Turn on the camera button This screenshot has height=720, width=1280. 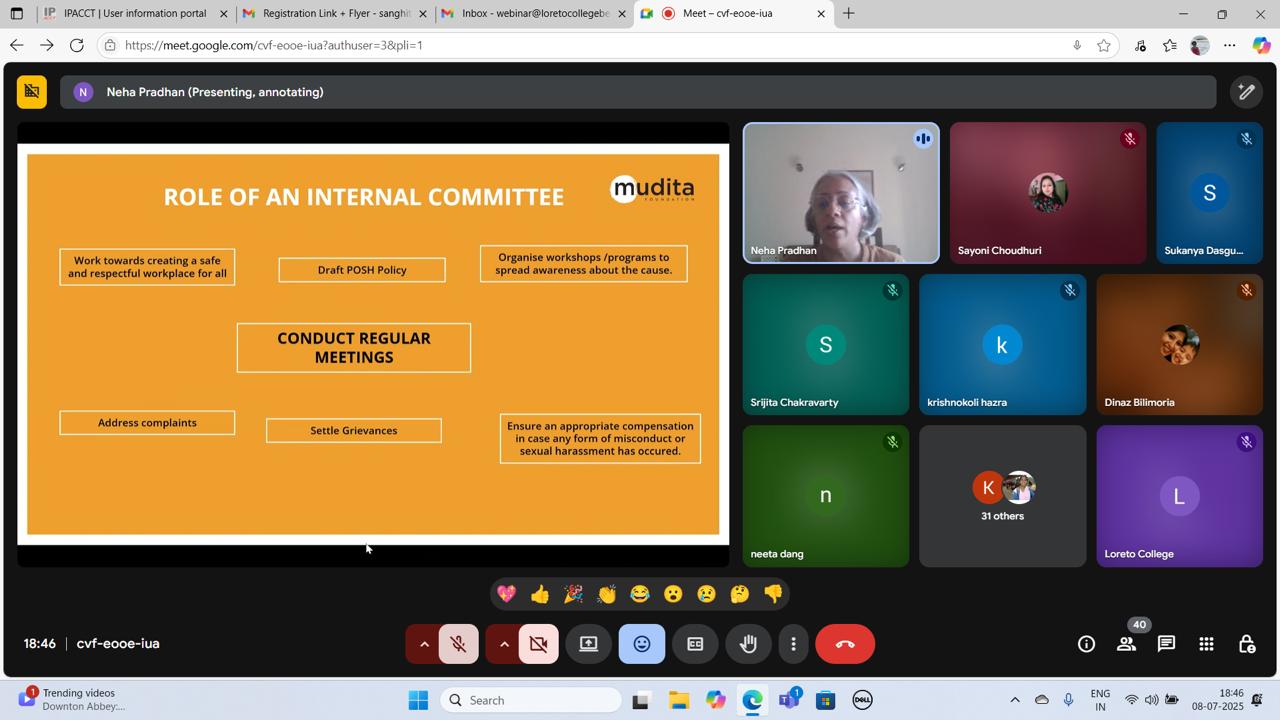[539, 644]
